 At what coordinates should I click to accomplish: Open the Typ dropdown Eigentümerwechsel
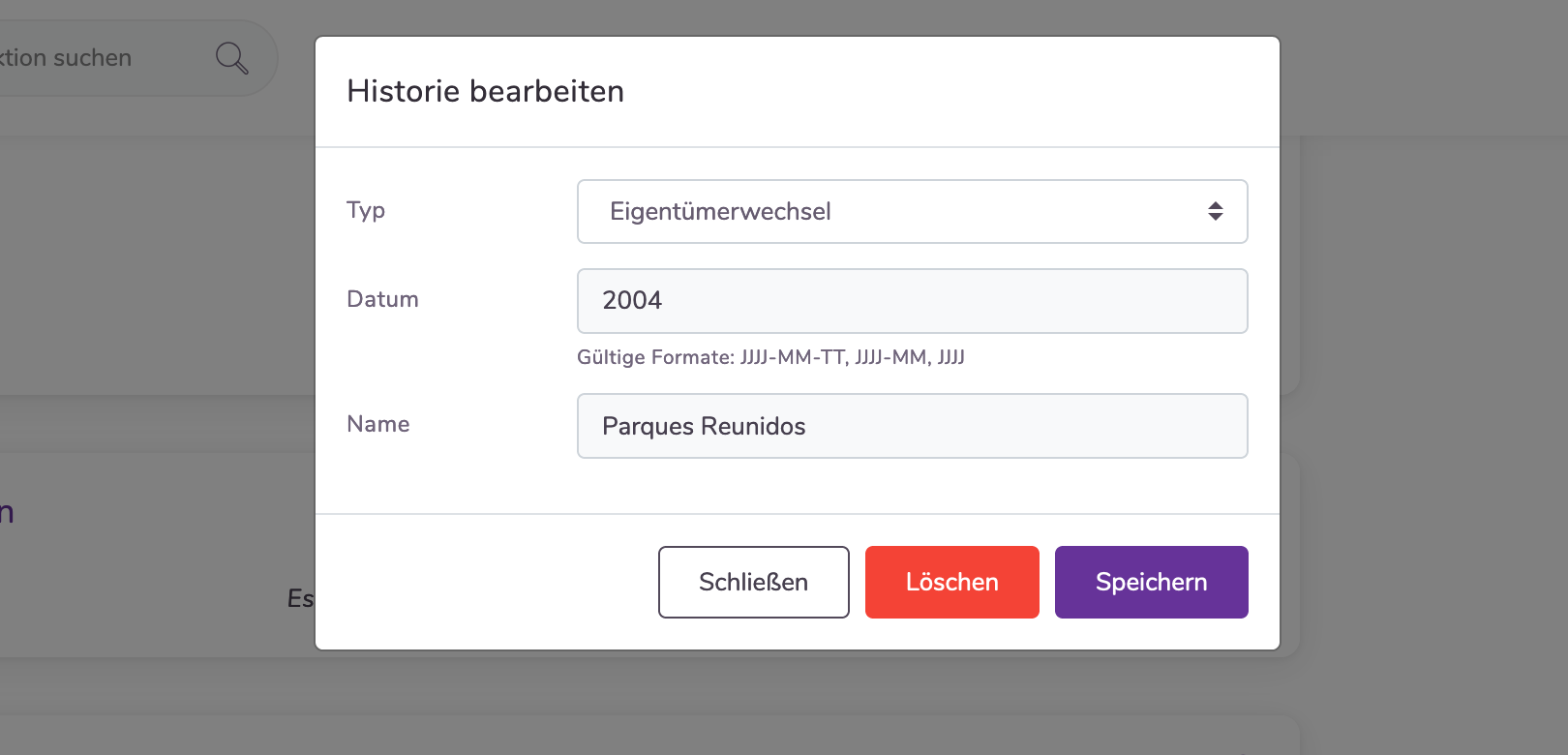click(912, 211)
